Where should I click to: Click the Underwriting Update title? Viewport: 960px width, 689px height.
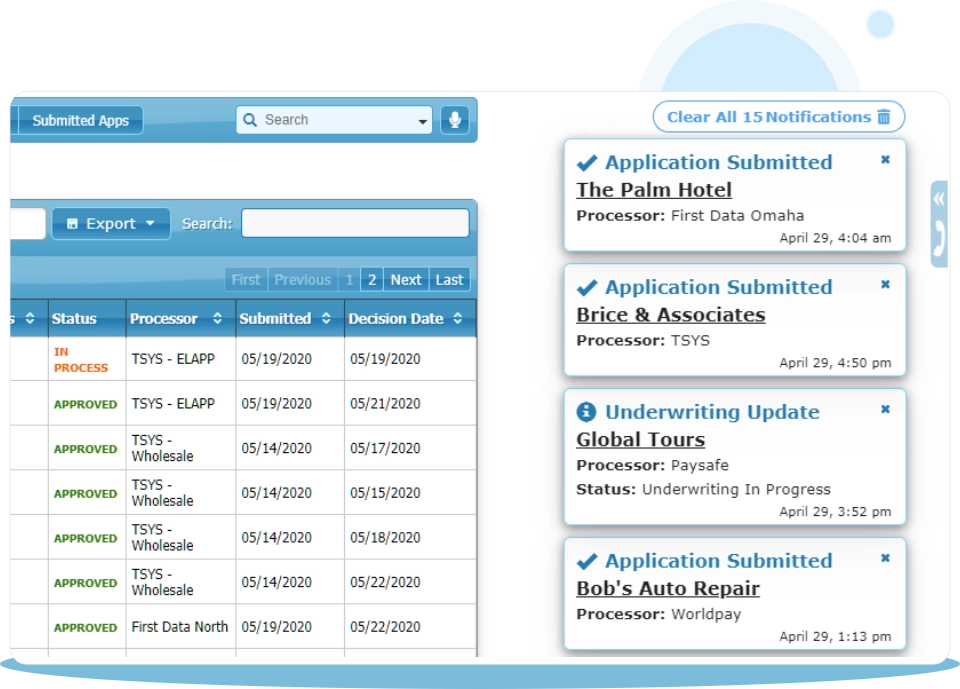[x=712, y=412]
